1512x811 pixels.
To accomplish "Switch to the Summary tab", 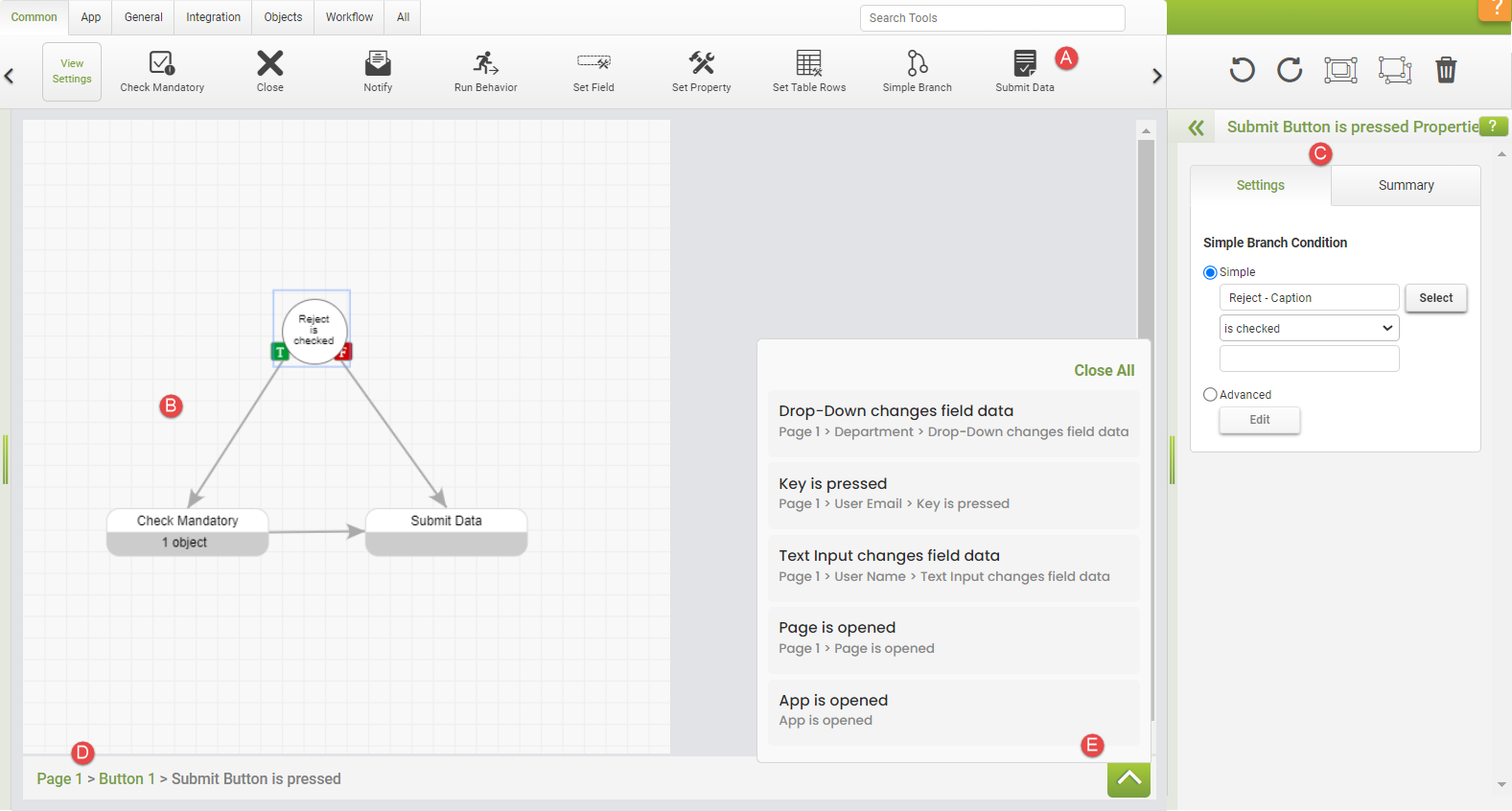I will [x=1406, y=186].
